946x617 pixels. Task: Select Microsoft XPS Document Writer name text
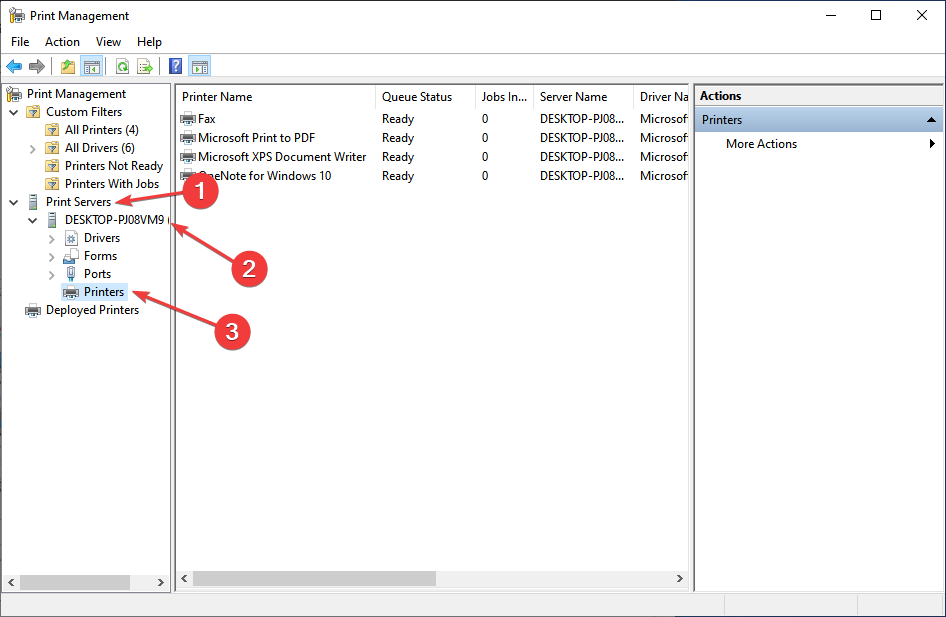point(282,157)
